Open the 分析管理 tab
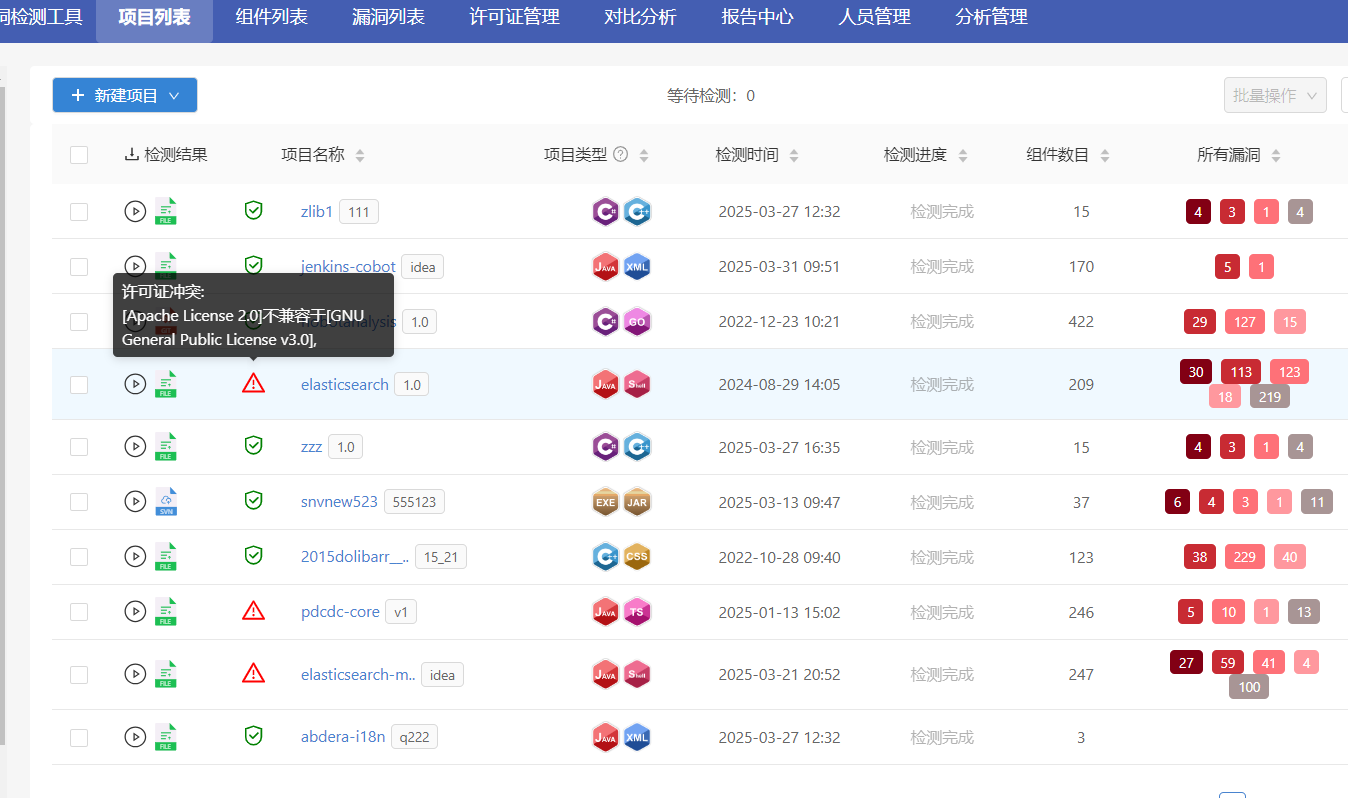Screen dimensions: 1348x798 click(x=992, y=17)
